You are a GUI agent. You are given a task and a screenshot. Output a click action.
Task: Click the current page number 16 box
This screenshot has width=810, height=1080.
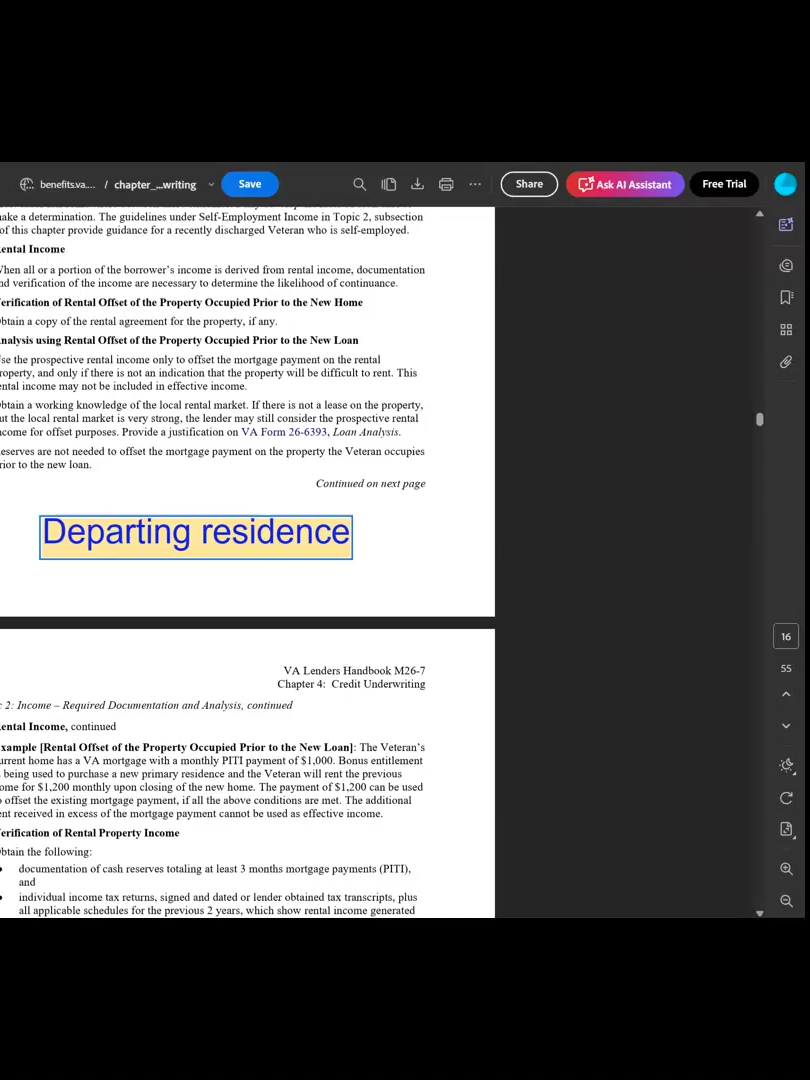[x=786, y=636]
